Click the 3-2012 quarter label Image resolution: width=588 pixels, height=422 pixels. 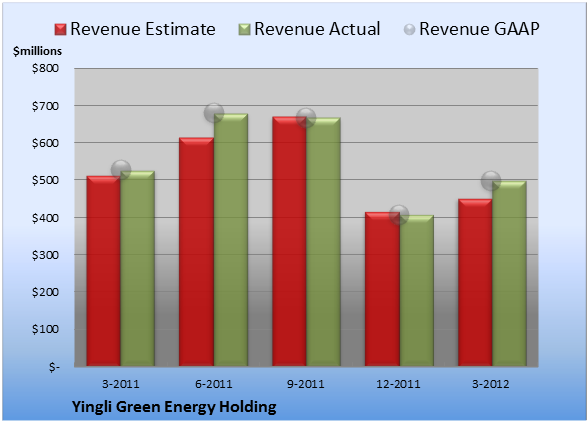pyautogui.click(x=491, y=384)
